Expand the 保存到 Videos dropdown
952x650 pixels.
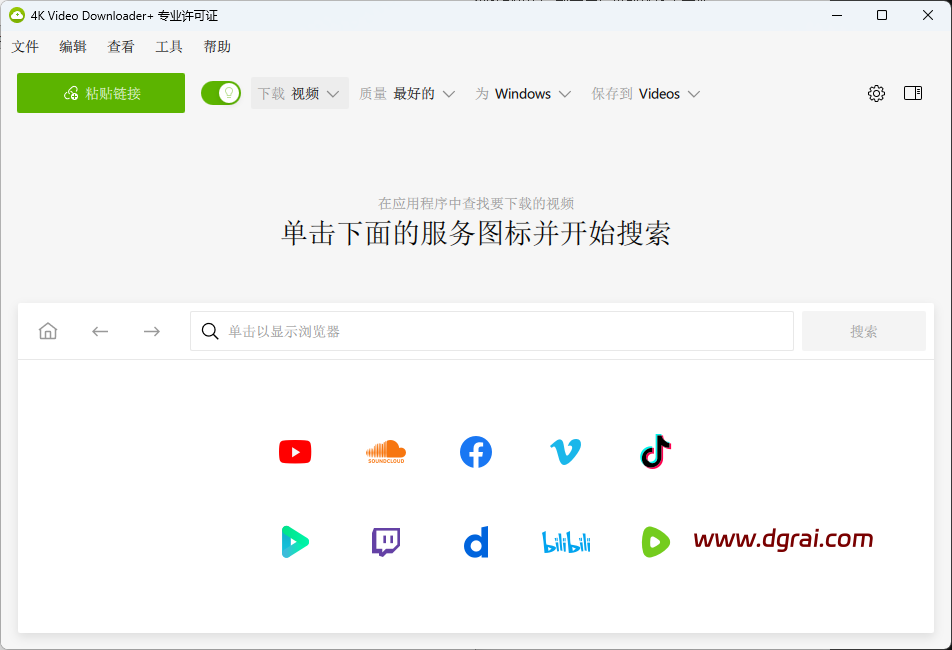coord(646,93)
